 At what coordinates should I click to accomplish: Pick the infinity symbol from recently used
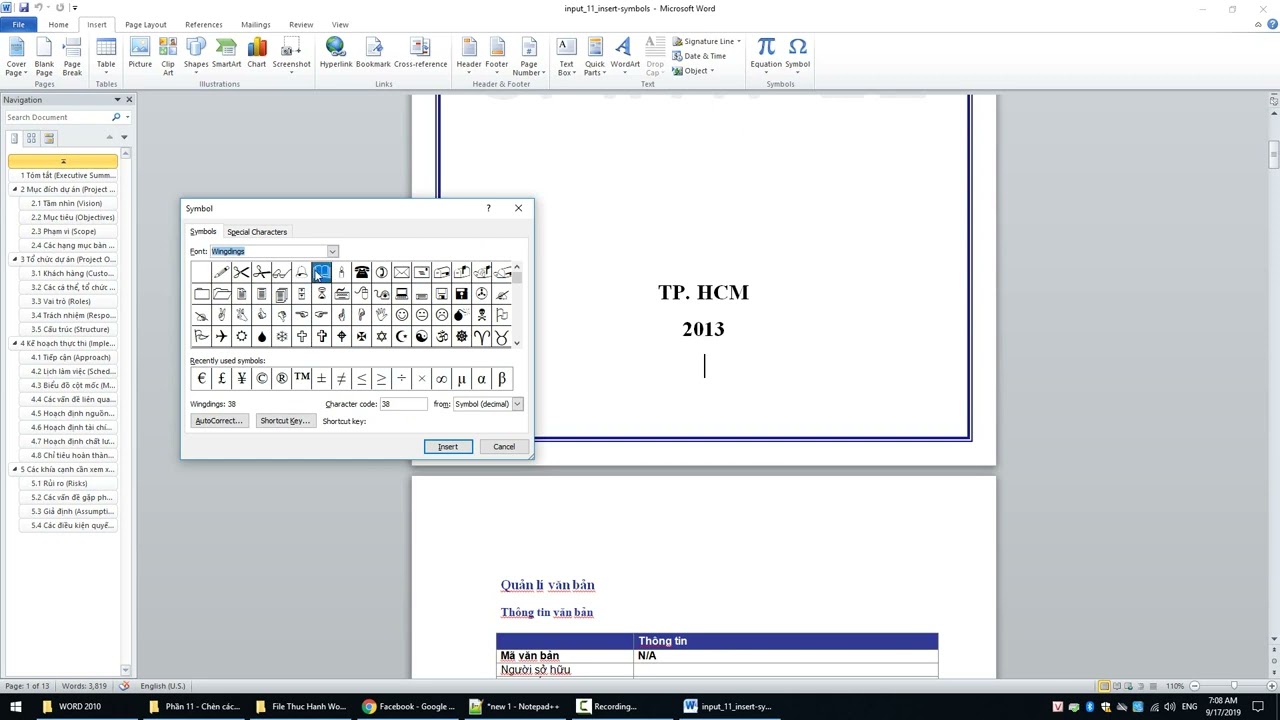(441, 379)
